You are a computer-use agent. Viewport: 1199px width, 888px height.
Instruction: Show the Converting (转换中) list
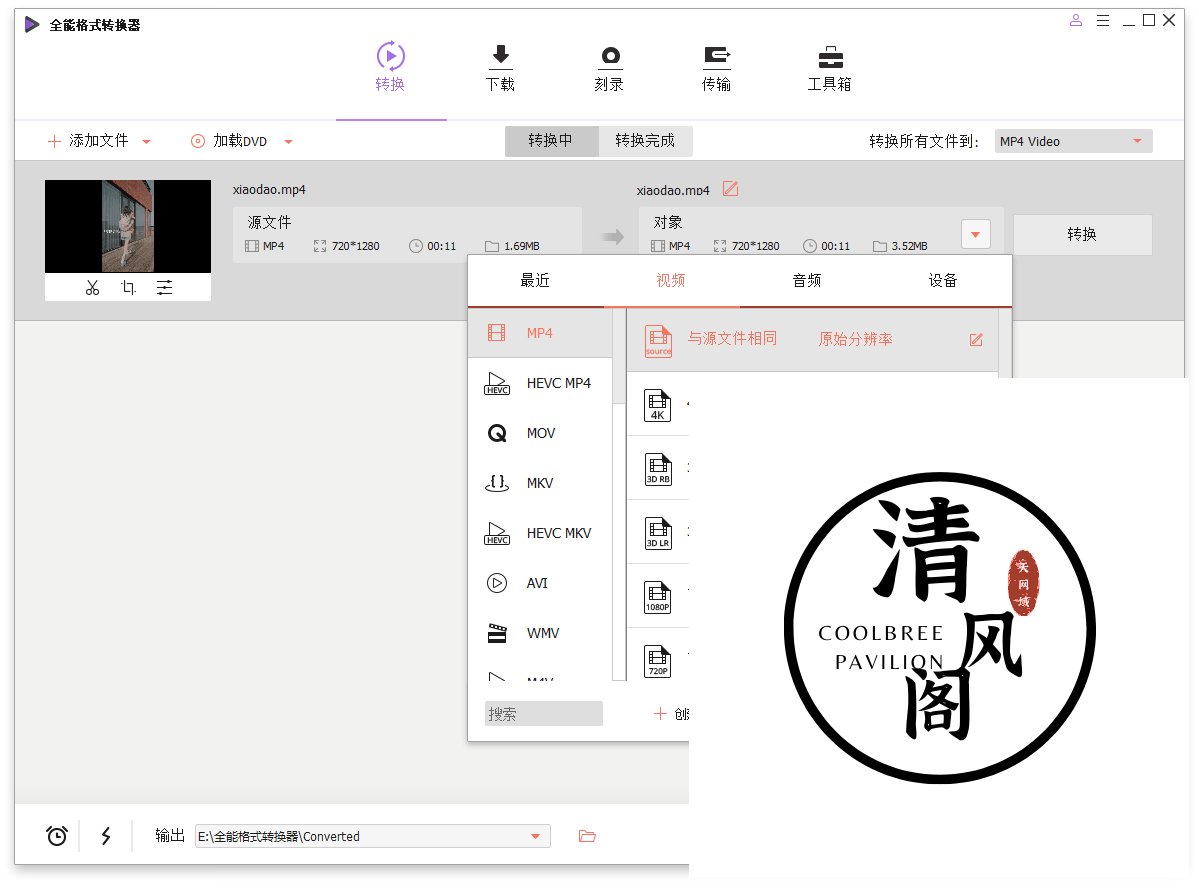coord(551,141)
